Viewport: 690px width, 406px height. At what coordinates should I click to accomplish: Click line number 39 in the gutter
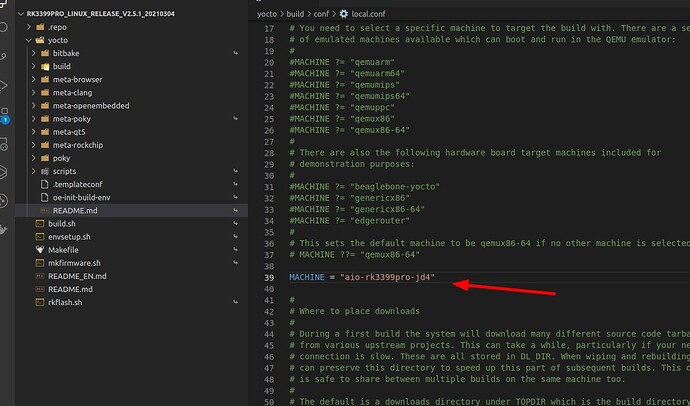[269, 278]
